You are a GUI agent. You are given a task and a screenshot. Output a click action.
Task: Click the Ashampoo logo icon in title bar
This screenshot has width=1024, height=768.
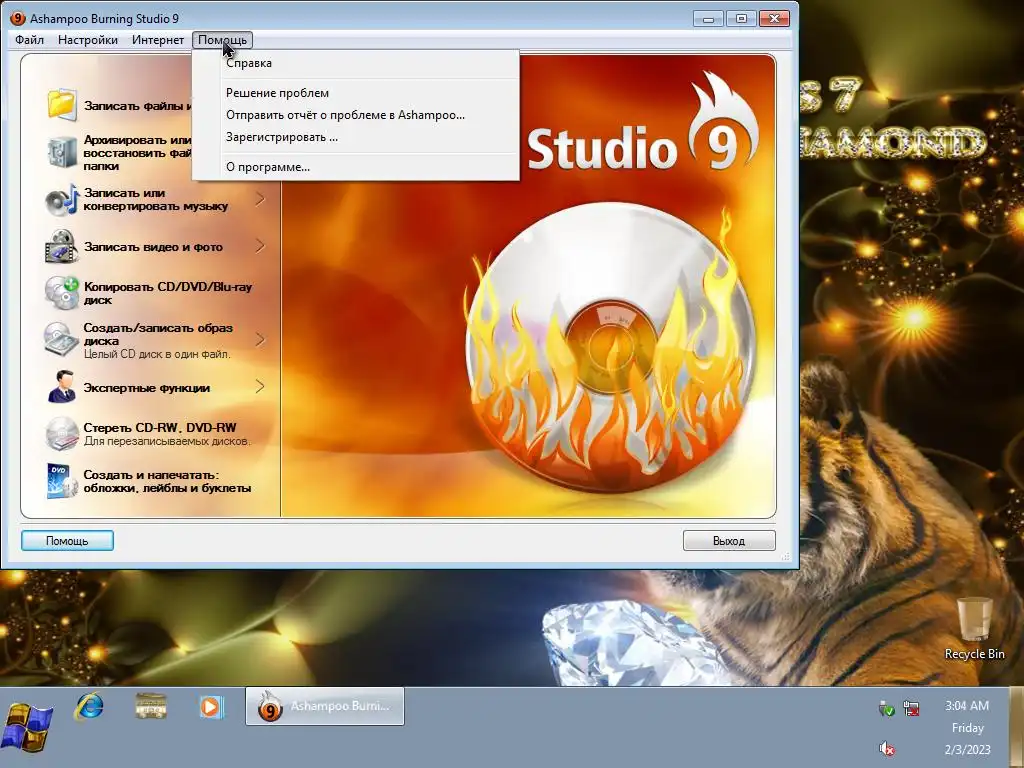[x=18, y=18]
